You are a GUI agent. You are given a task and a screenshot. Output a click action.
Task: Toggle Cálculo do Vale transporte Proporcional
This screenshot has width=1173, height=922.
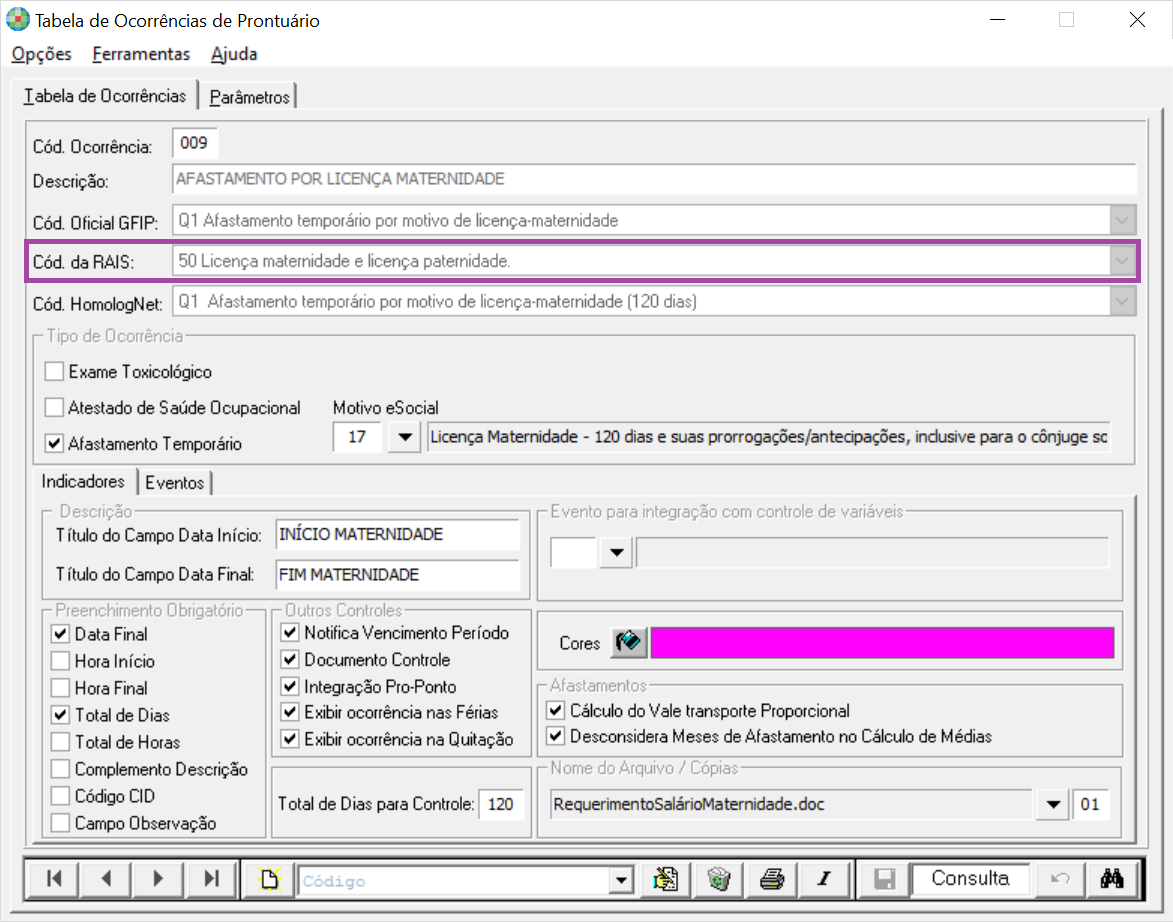click(556, 709)
